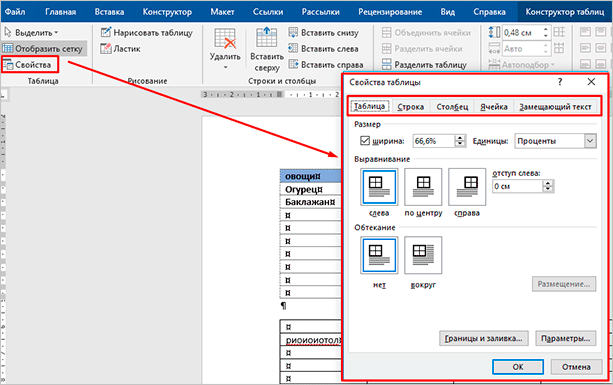Open the Конструктор таблиц tab
Image resolution: width=613 pixels, height=385 pixels.
[x=565, y=12]
